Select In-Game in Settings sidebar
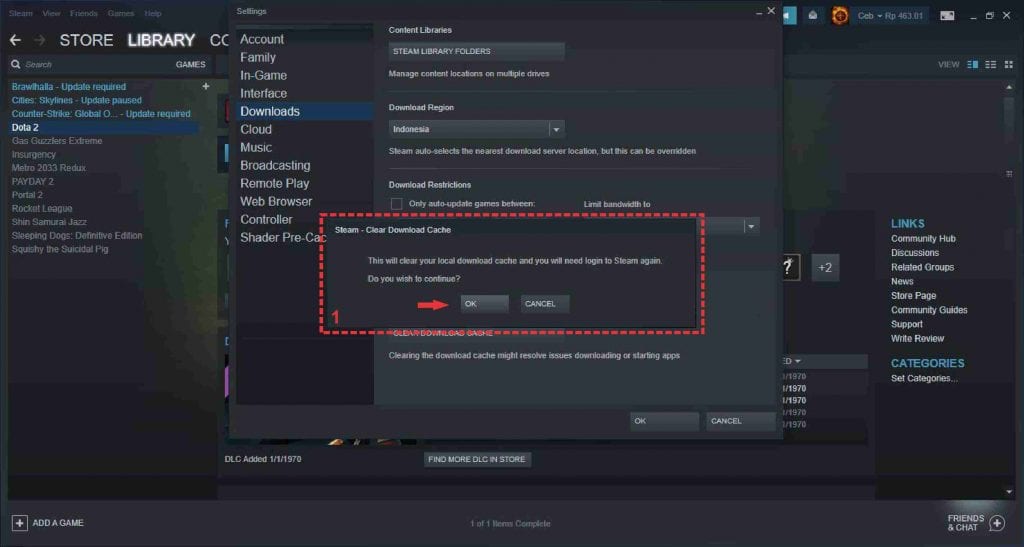Screen dimensions: 1024x547 [263, 75]
